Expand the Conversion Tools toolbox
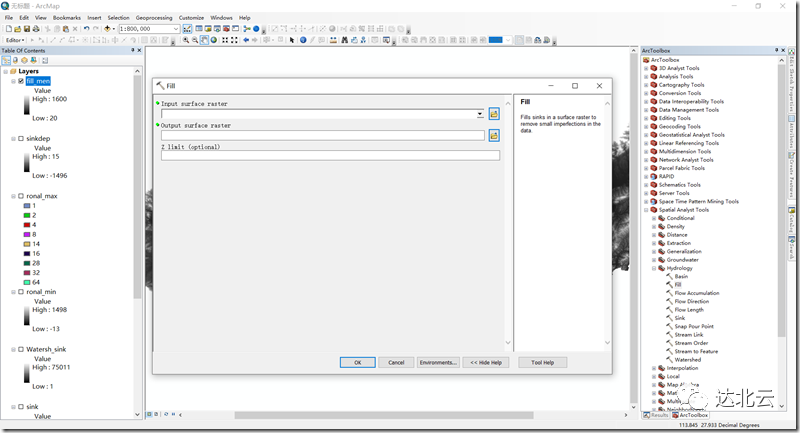The width and height of the screenshot is (800, 433). point(646,93)
